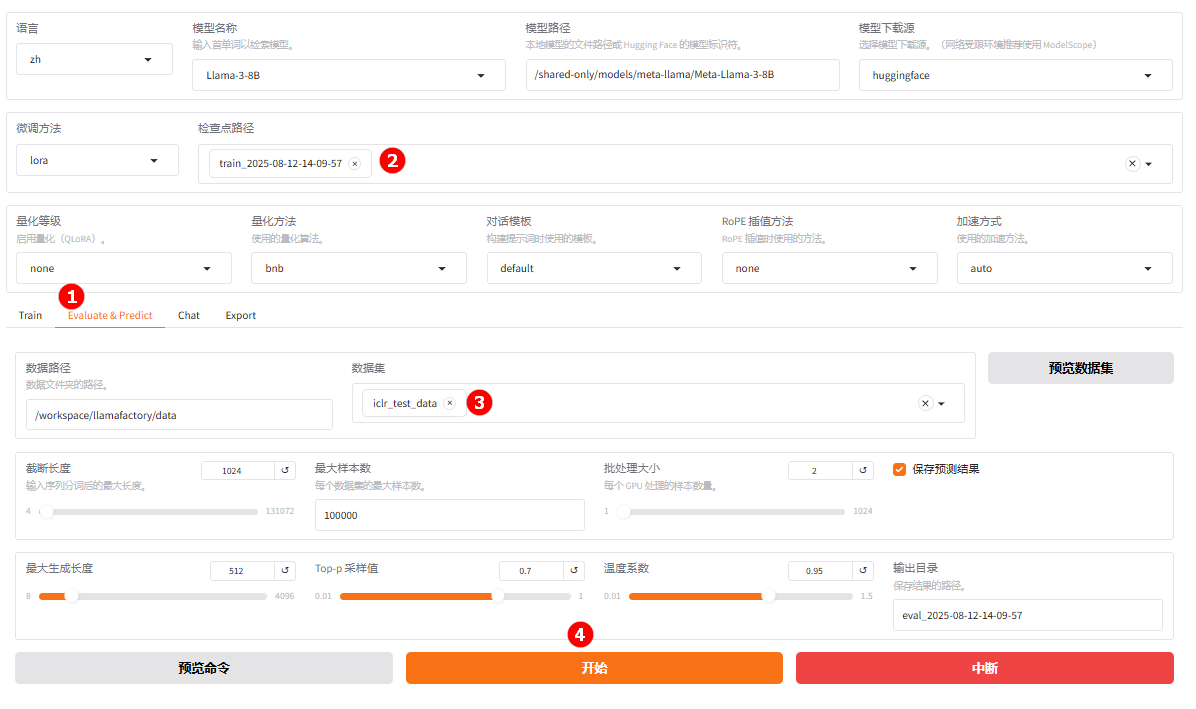Click the 输出目录 text field
This screenshot has height=709, width=1196.
pos(1027,615)
